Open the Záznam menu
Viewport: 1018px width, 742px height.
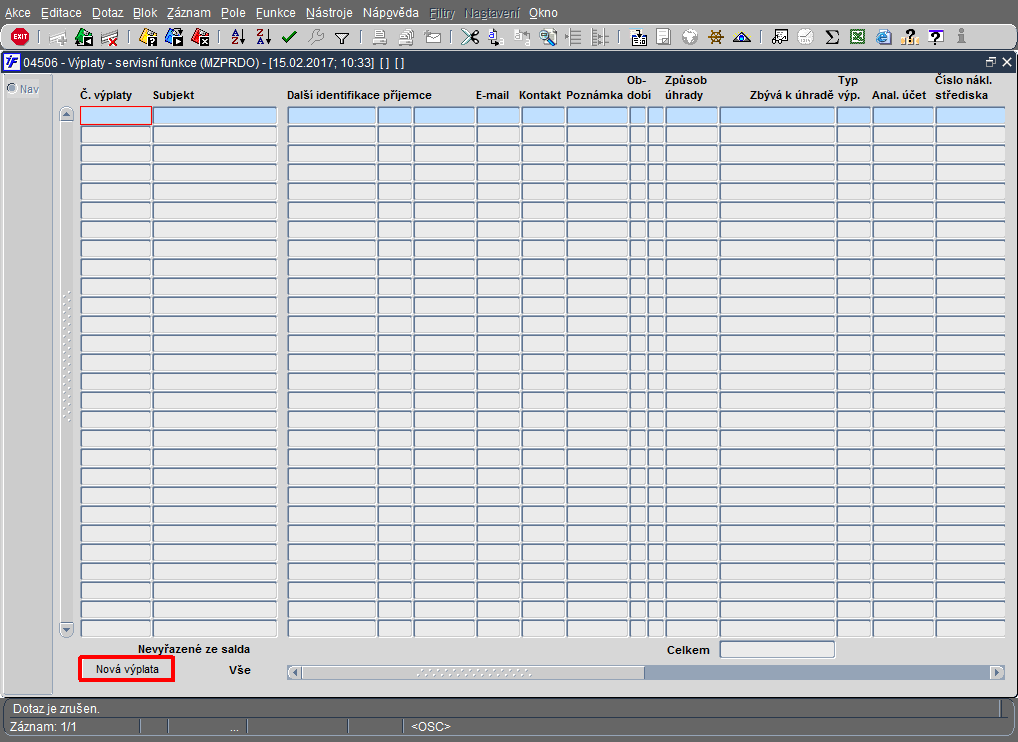tap(188, 13)
